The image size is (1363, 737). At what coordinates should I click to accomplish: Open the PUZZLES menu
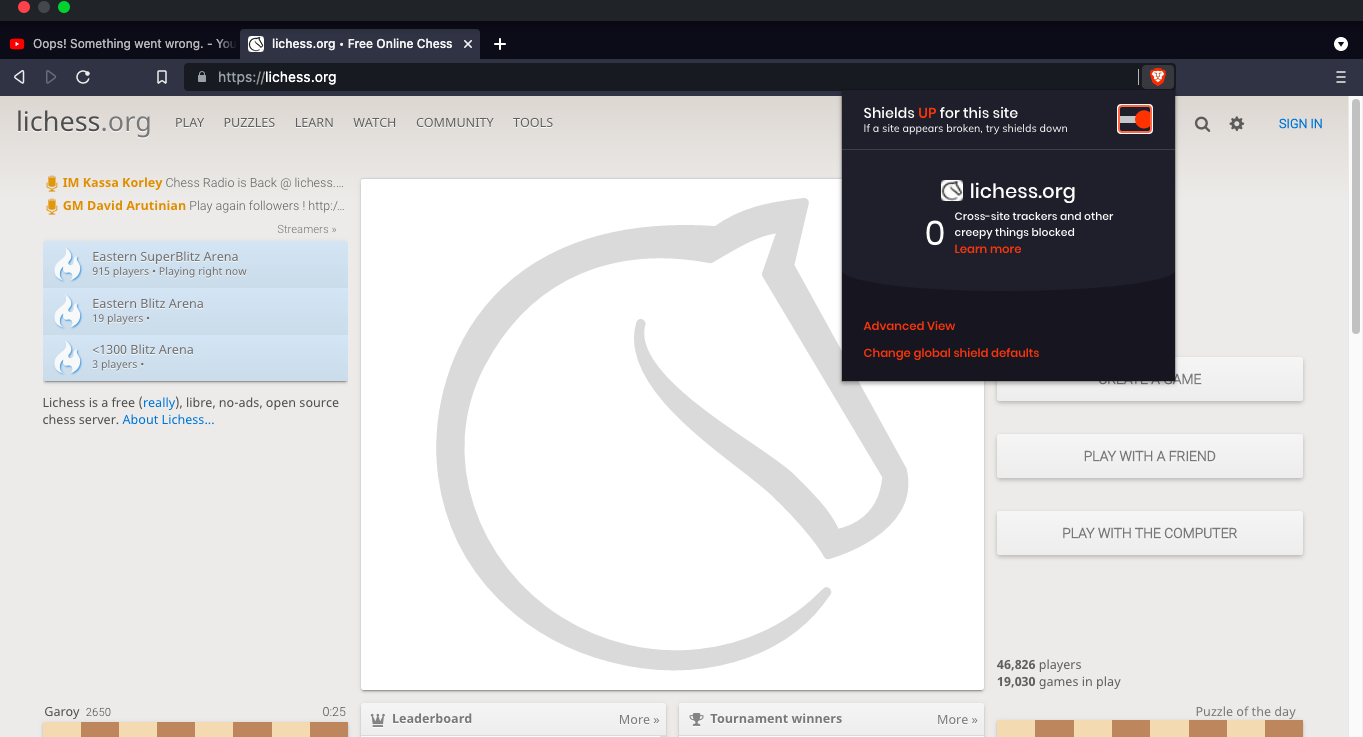(x=249, y=123)
